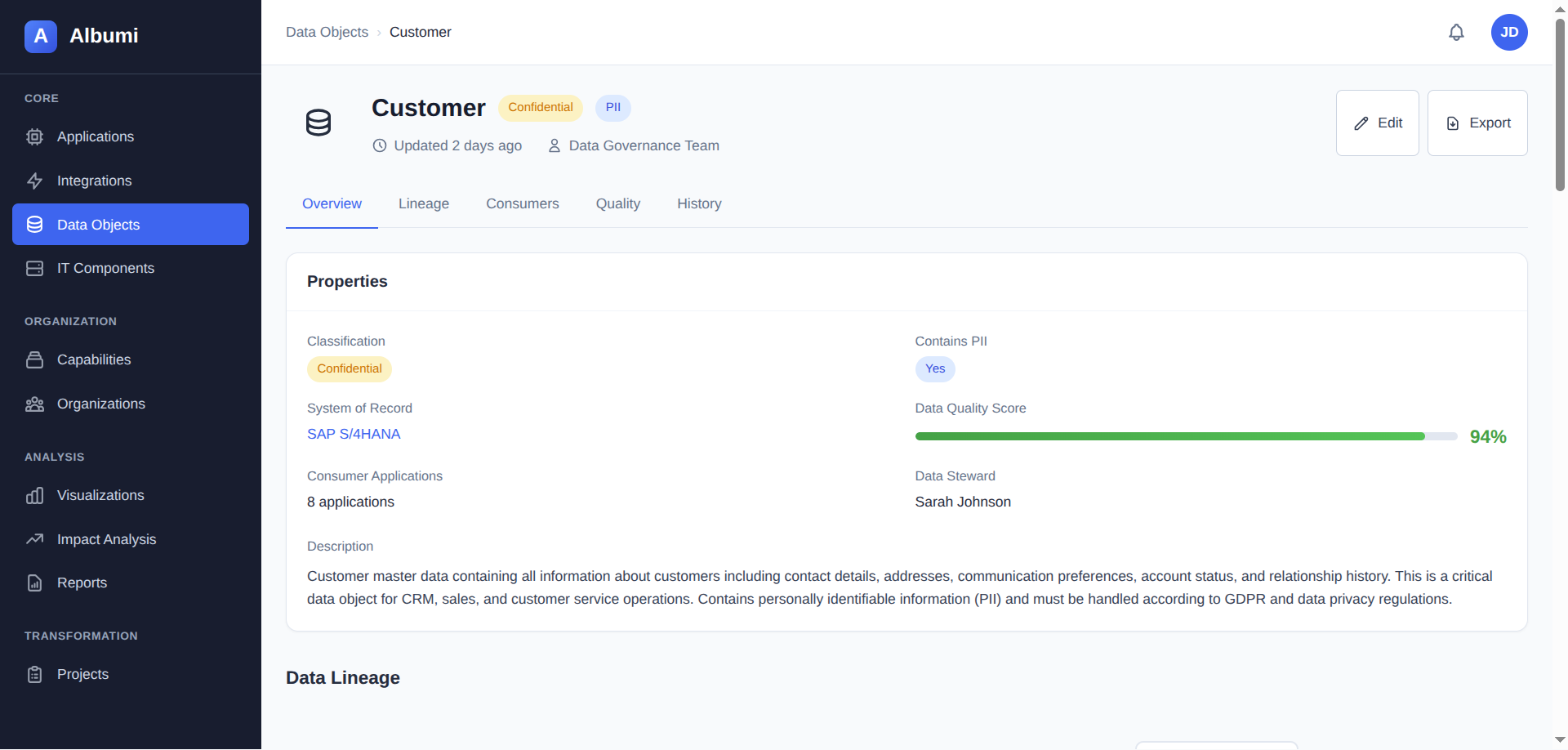
Task: Navigate to Data Objects breadcrumb
Action: [x=327, y=33]
